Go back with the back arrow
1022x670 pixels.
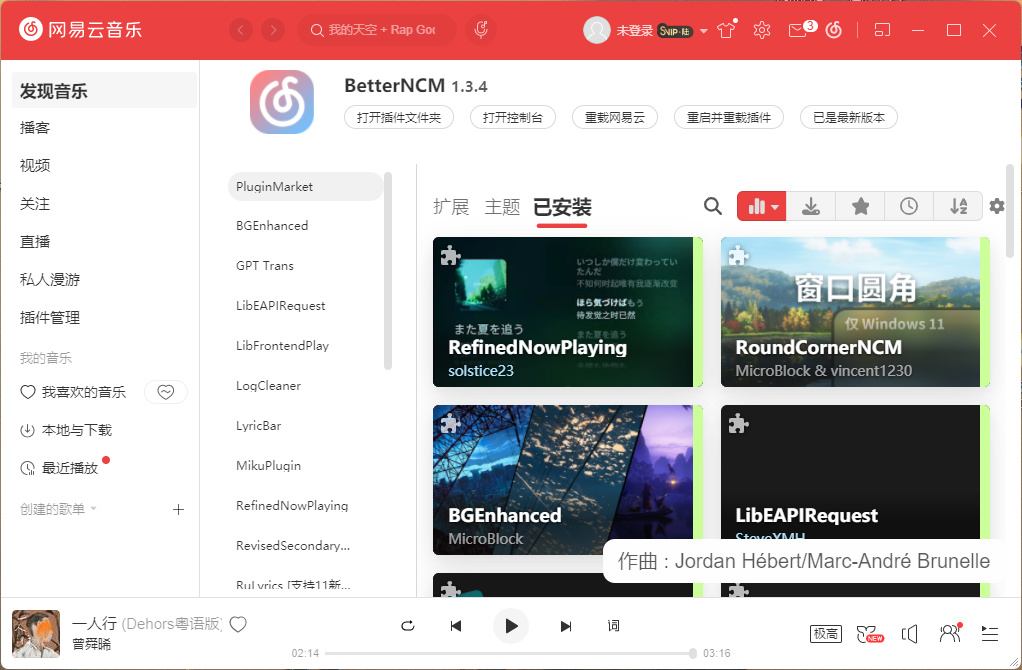click(241, 30)
